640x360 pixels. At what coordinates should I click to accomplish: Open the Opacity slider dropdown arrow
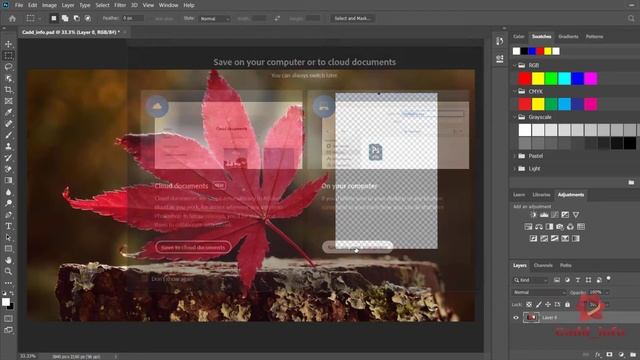click(x=607, y=292)
